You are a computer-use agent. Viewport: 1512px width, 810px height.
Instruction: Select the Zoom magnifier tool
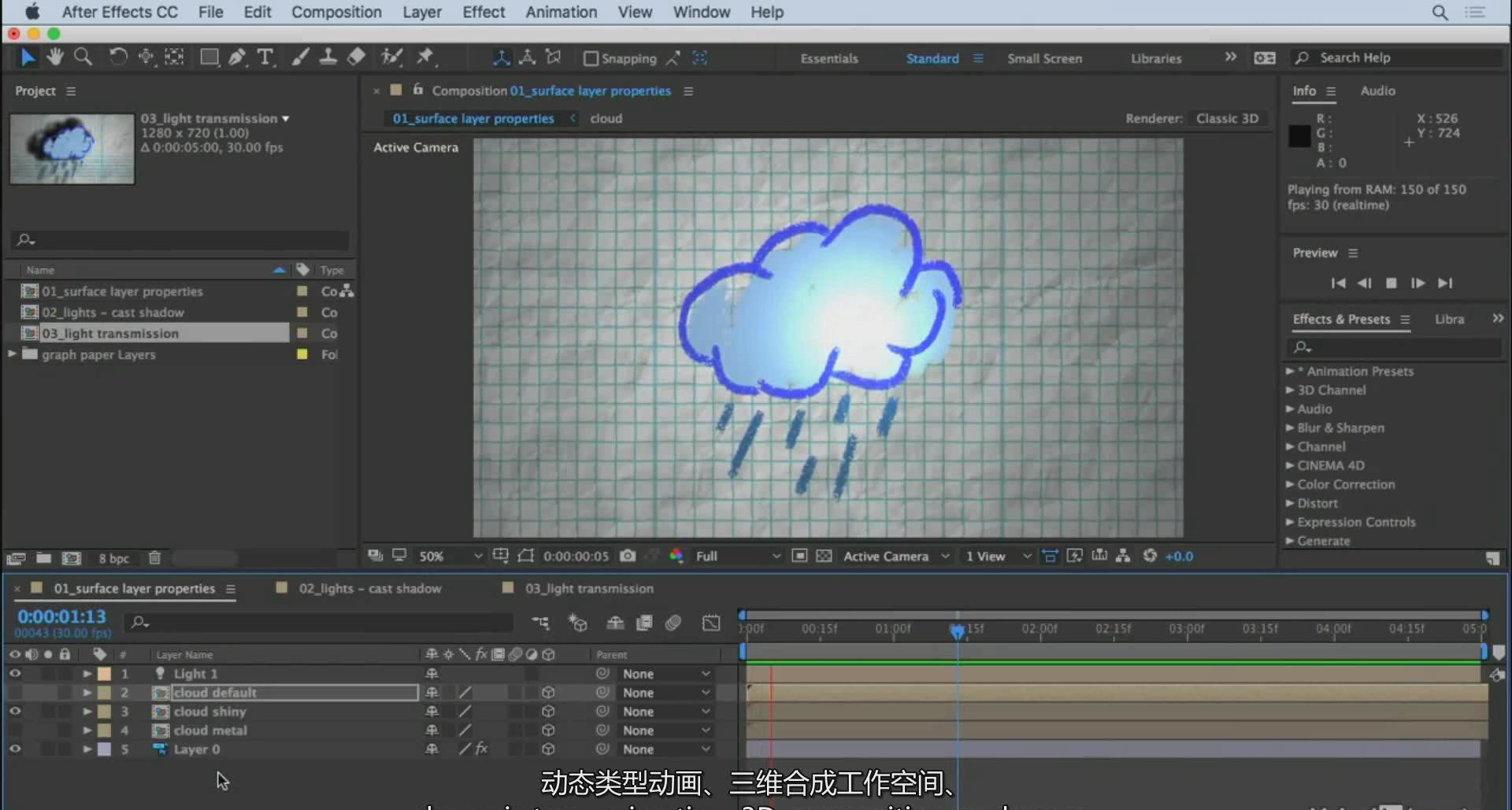tap(83, 57)
